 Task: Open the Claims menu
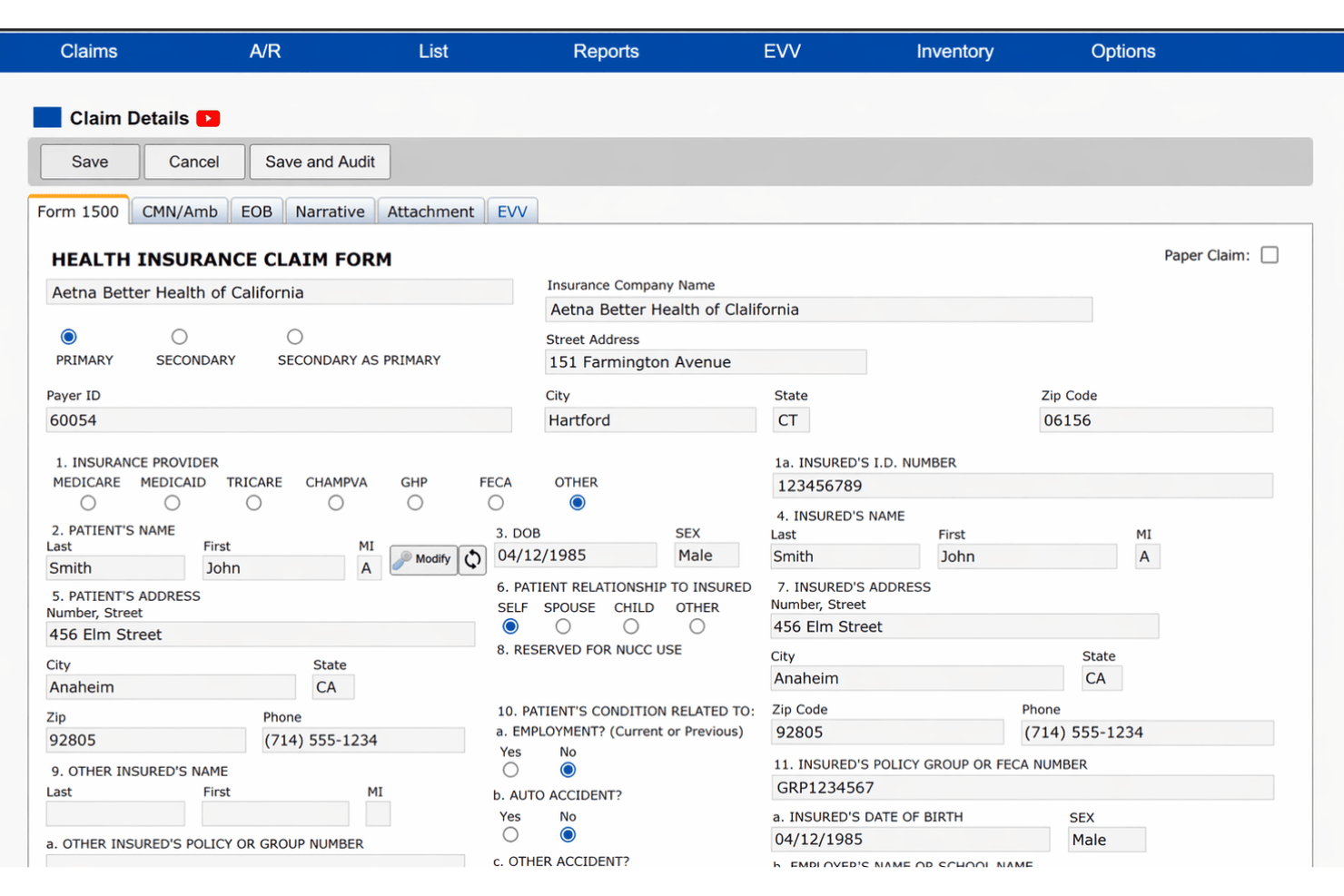tap(89, 52)
